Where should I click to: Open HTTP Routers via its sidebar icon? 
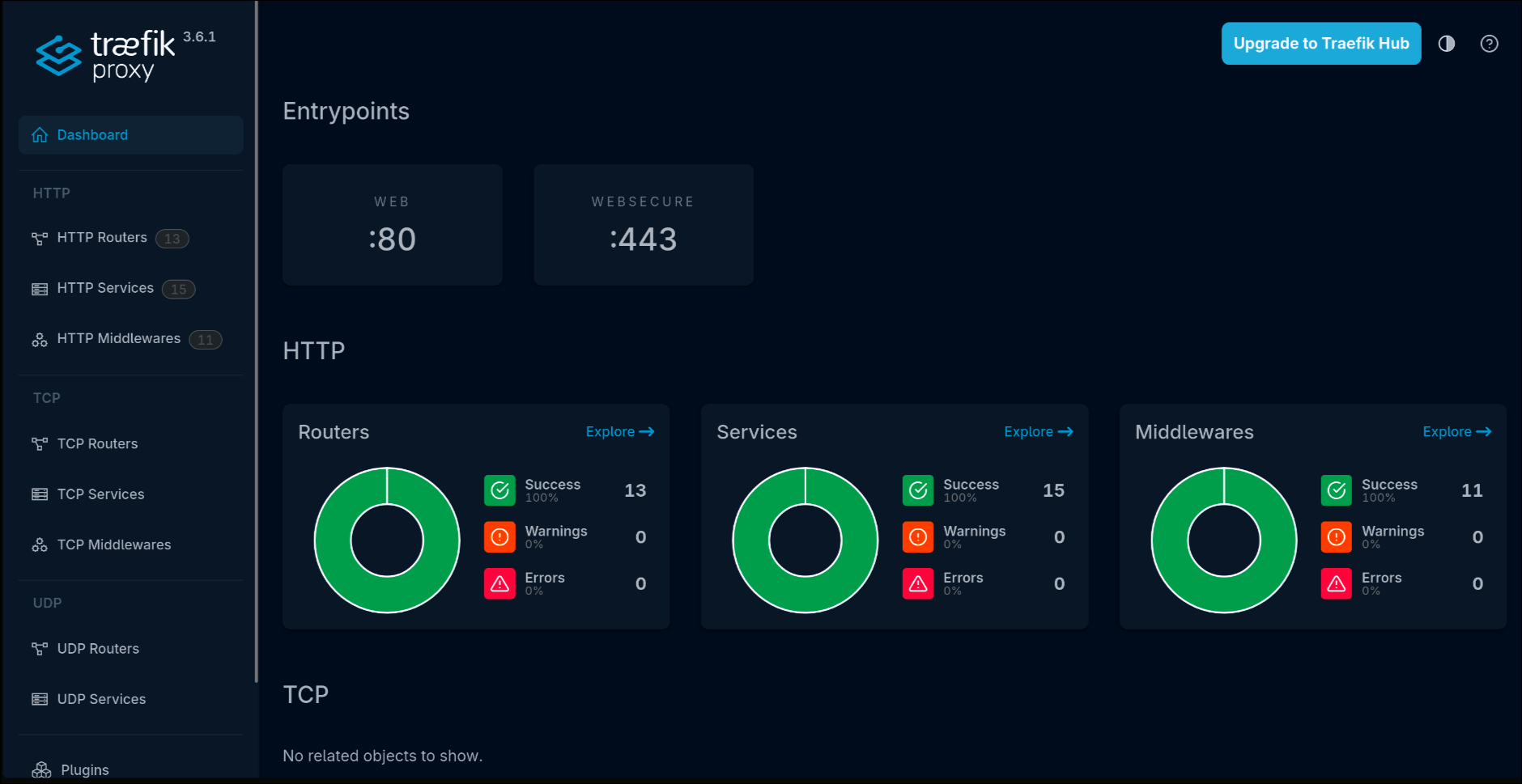pyautogui.click(x=40, y=238)
